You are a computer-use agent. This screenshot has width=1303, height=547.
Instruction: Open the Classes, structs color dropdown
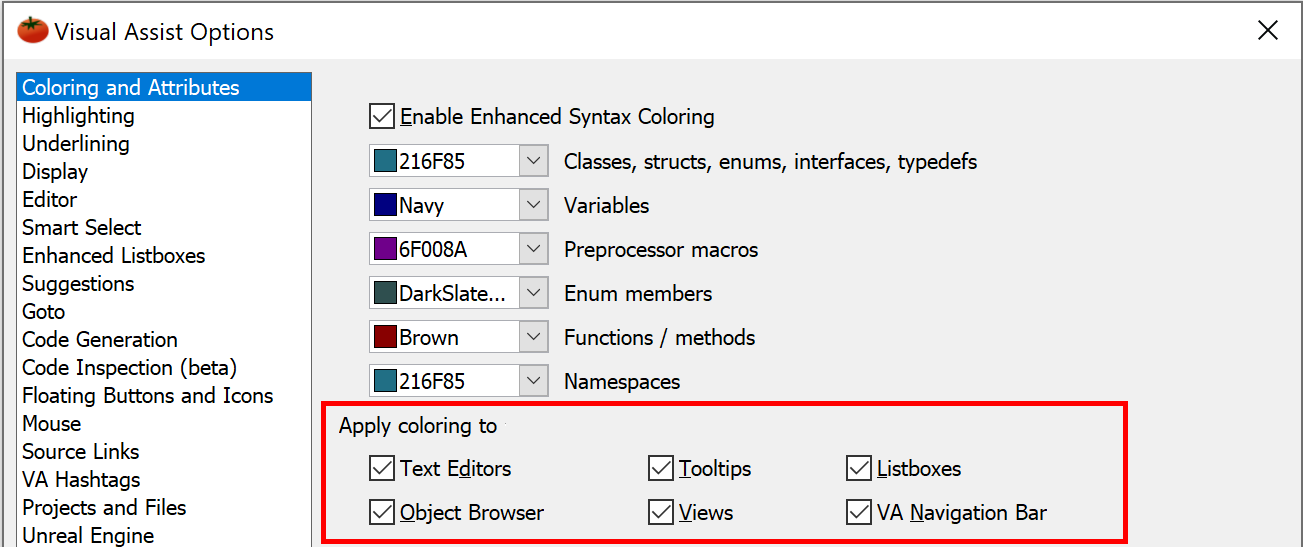click(x=534, y=161)
